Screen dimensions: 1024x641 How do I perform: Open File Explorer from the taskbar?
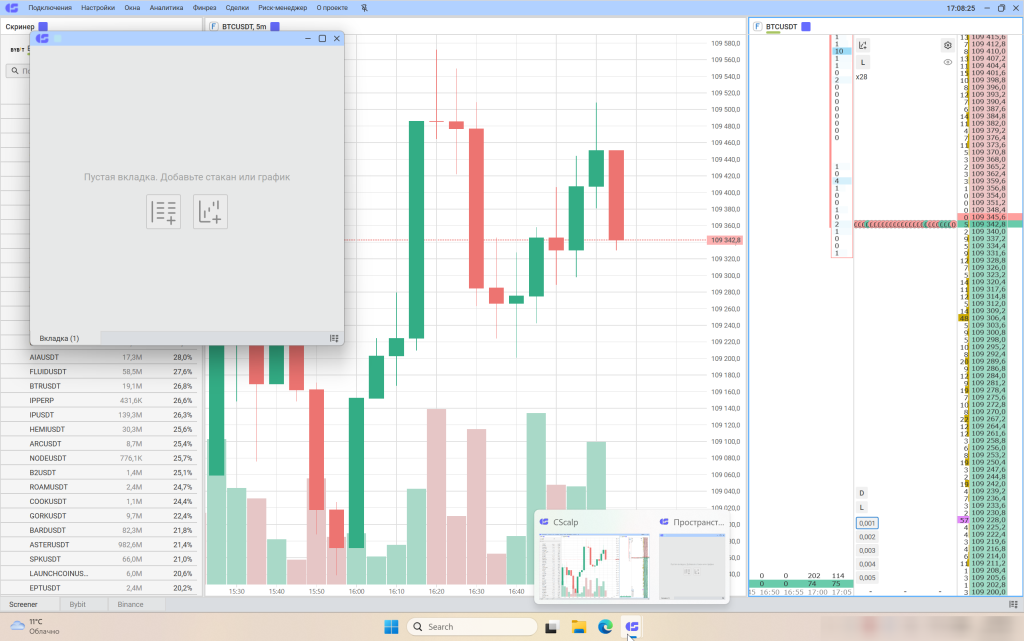pyautogui.click(x=578, y=627)
